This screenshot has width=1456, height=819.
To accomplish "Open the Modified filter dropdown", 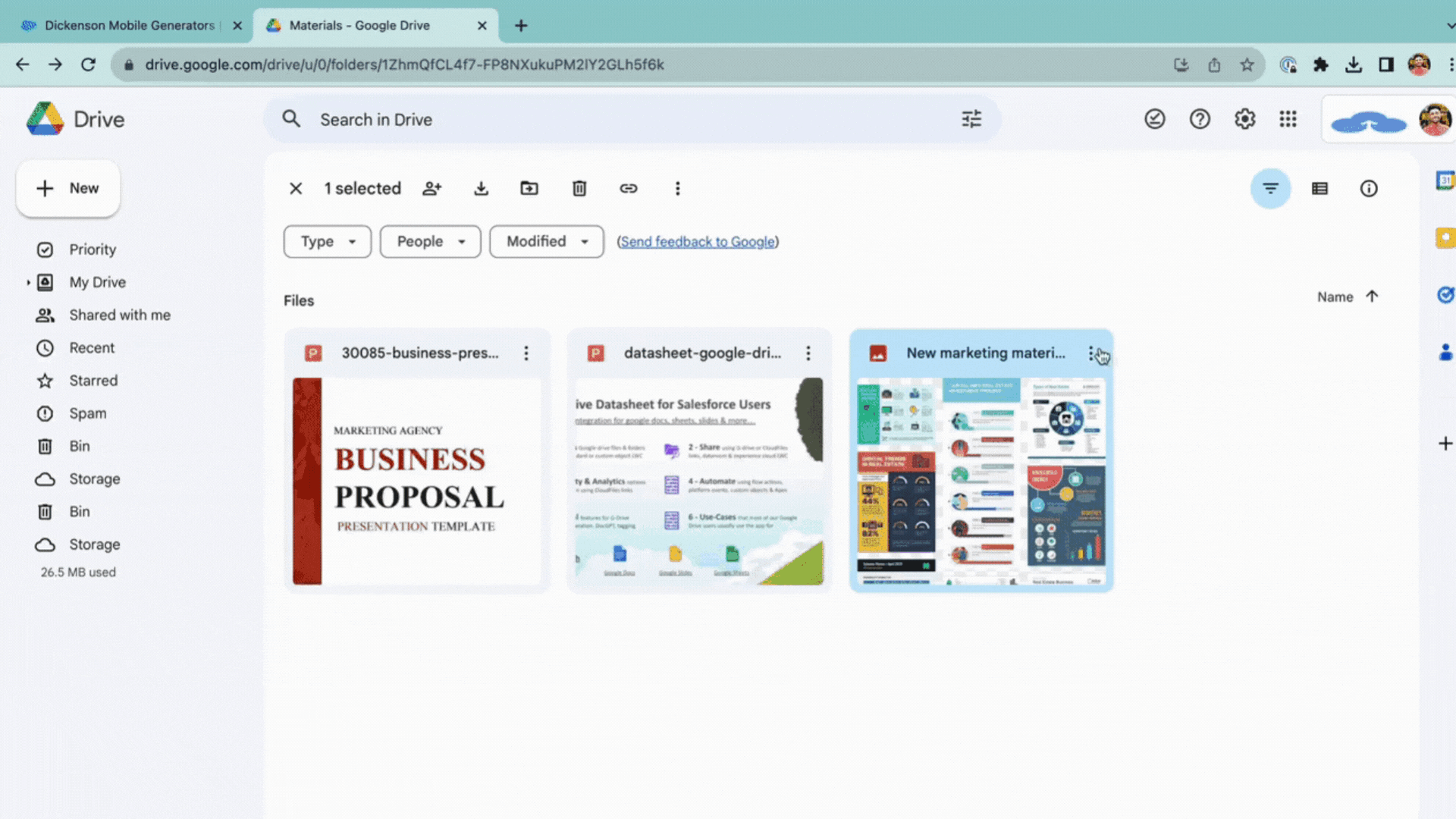I will point(546,241).
